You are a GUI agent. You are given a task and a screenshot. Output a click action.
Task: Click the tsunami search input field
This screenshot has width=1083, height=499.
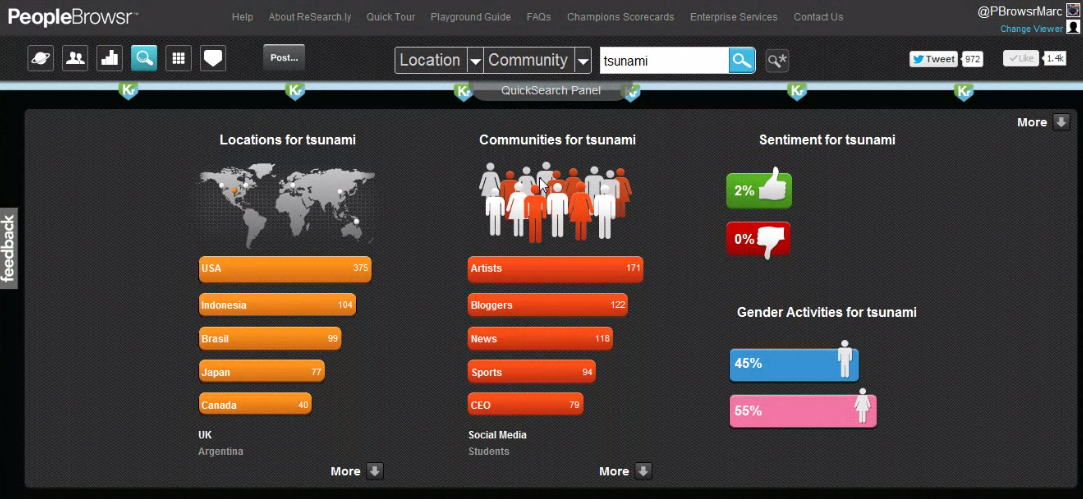663,61
